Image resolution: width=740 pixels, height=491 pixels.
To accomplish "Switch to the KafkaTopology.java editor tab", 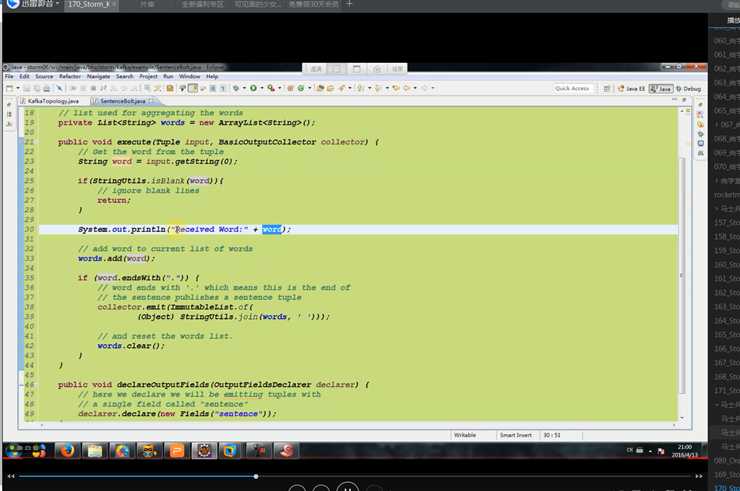I will [x=50, y=101].
